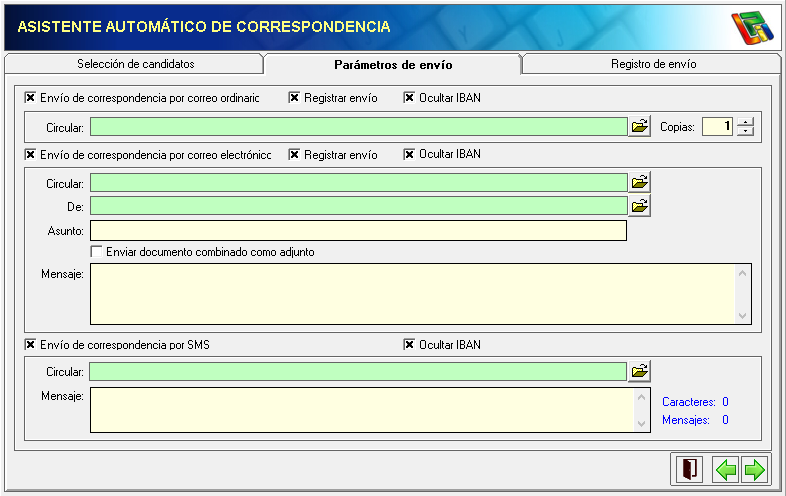Screen dimensions: 786x496
Task: Select Parámetros de envío tab
Action: point(393,65)
